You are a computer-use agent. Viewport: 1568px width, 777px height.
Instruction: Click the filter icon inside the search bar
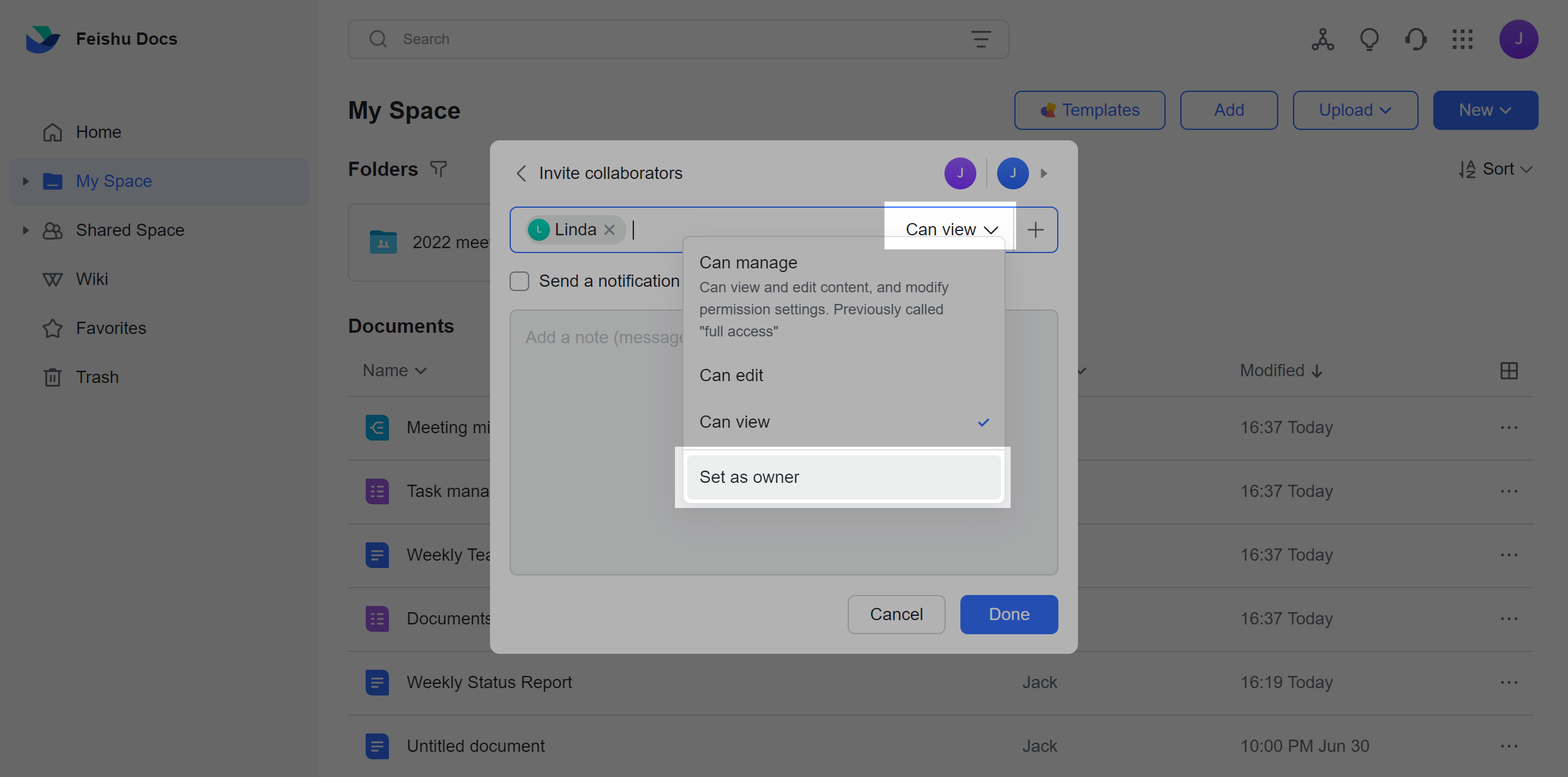[x=981, y=39]
